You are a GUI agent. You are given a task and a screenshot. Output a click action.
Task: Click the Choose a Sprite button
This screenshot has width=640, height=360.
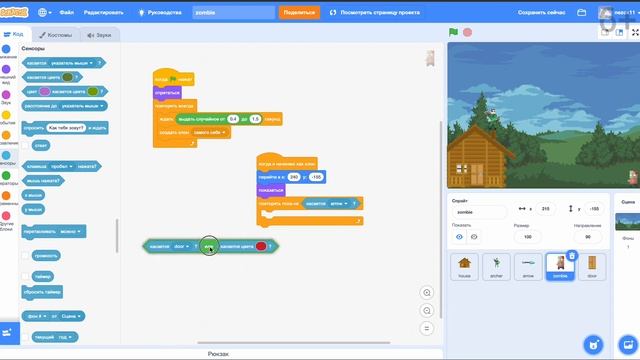click(593, 344)
